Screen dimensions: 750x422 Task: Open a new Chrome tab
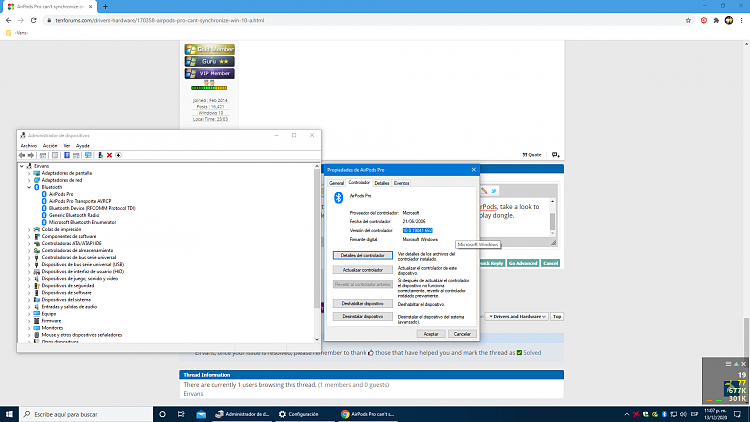105,7
